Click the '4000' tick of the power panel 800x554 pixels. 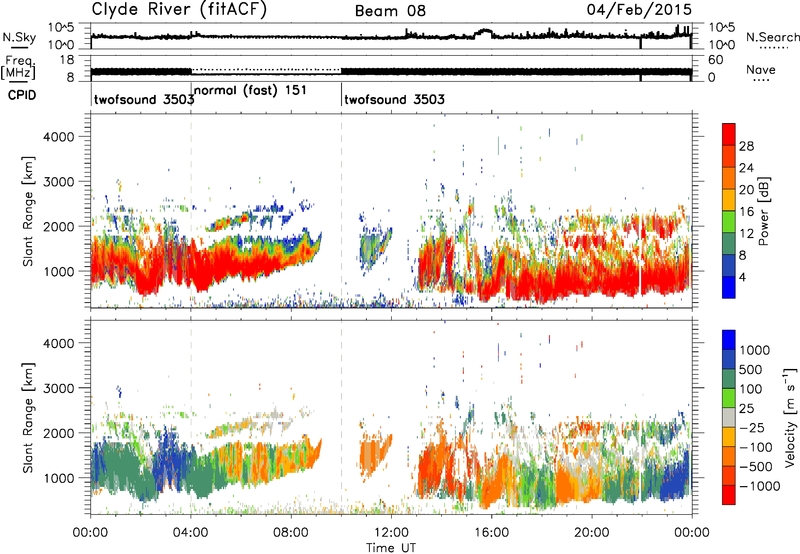point(58,137)
